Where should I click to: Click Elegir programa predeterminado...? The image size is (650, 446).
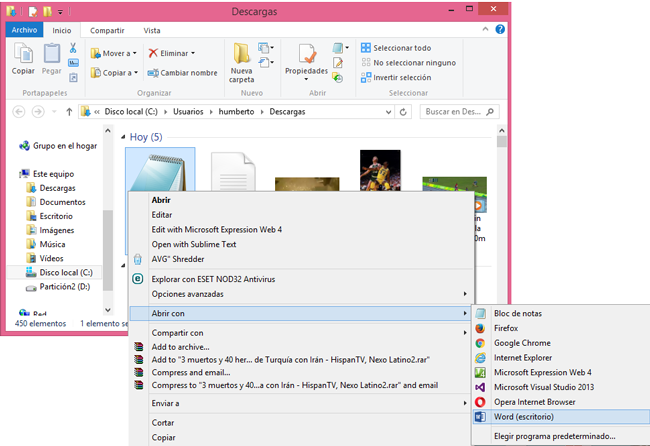561,436
